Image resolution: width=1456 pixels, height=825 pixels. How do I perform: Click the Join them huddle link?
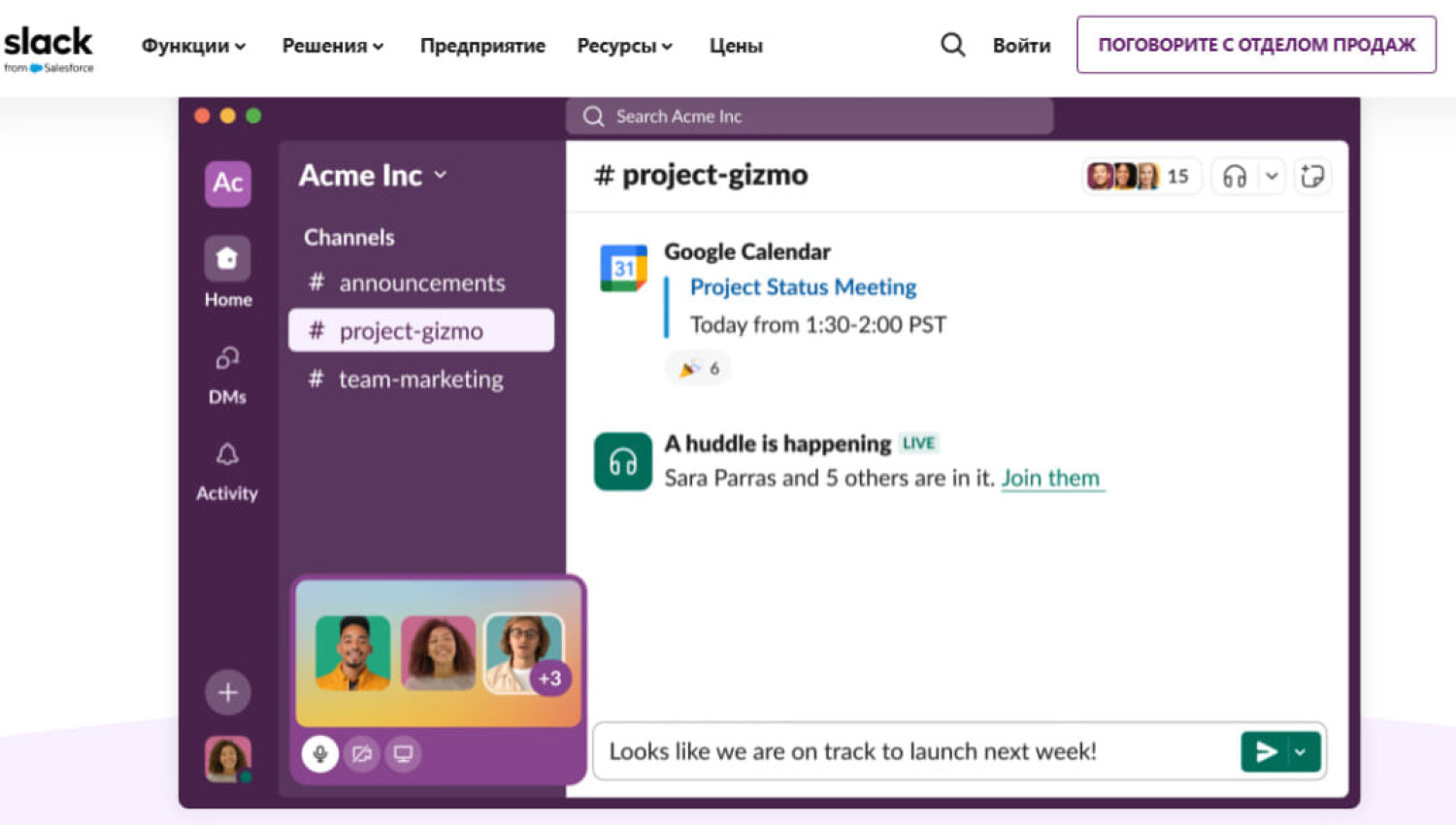point(1050,478)
